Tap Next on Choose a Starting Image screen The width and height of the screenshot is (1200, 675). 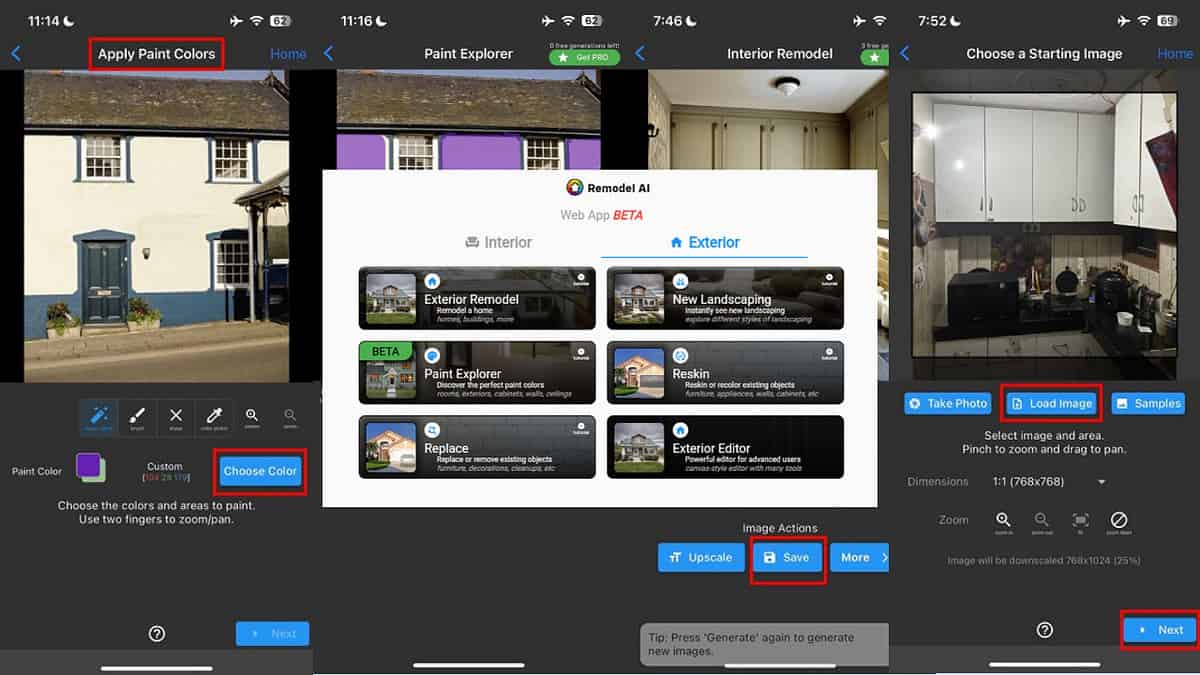tap(1160, 630)
